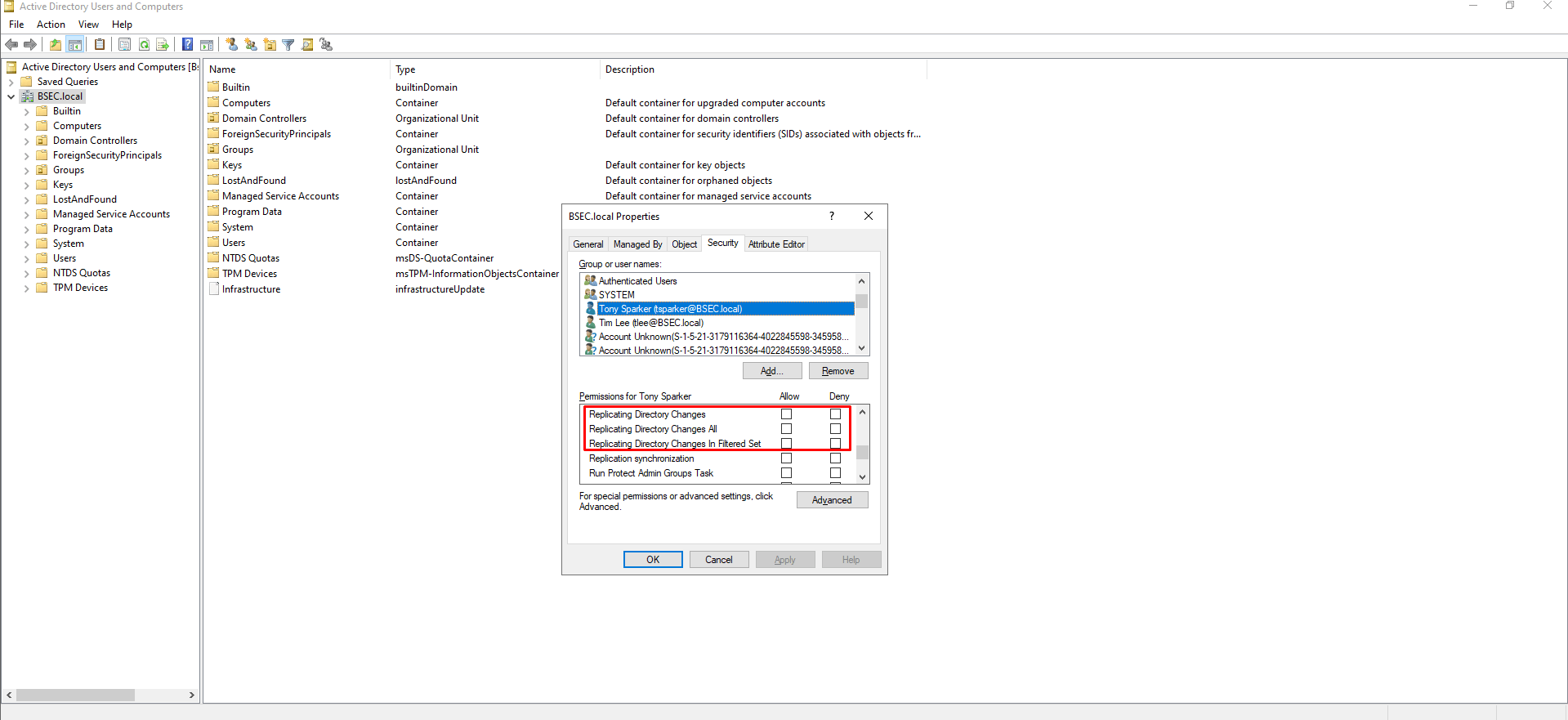Click the Name column header
Image resolution: width=1568 pixels, height=720 pixels.
pos(297,69)
